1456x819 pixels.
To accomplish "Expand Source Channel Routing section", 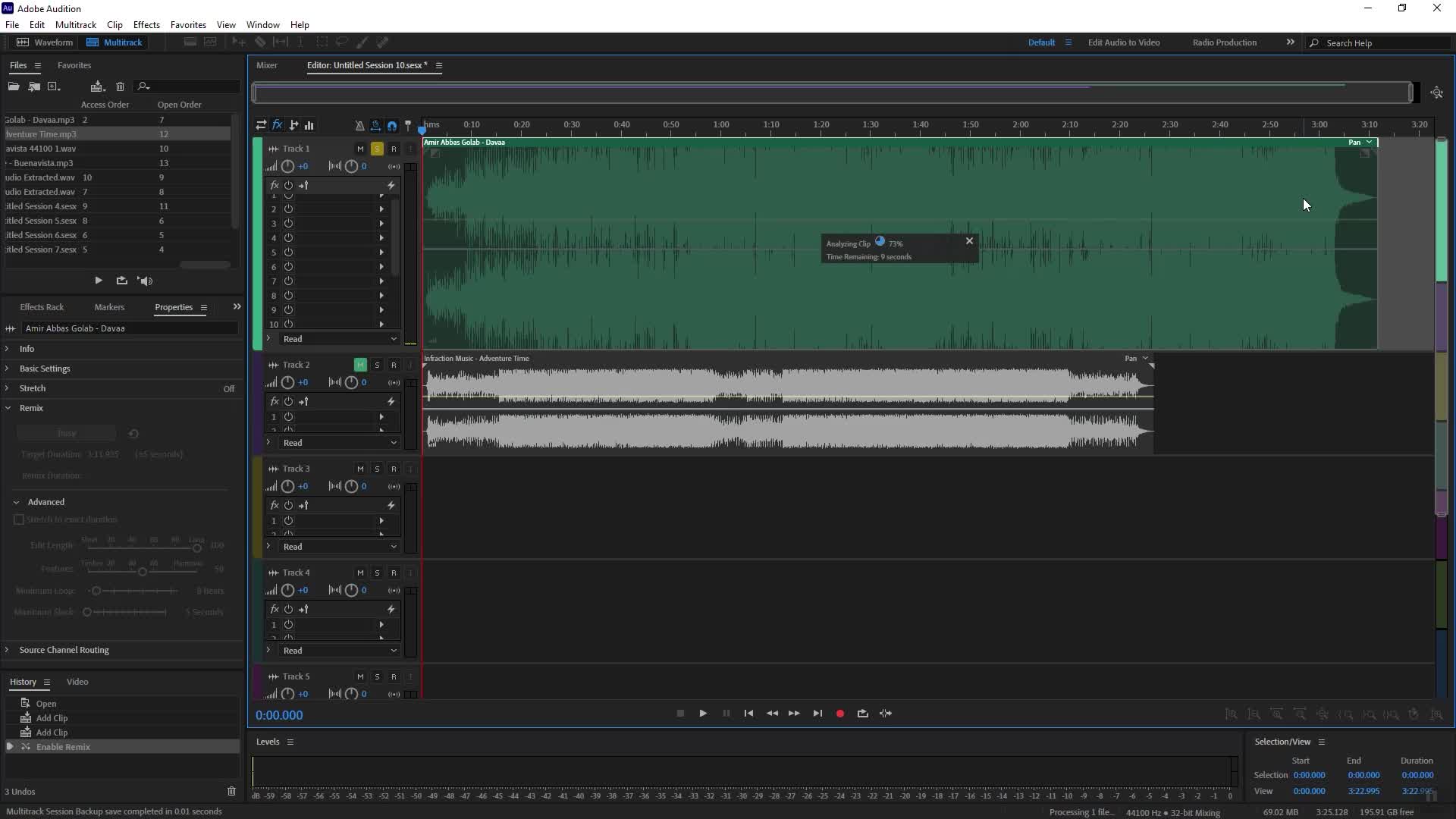I will point(8,650).
